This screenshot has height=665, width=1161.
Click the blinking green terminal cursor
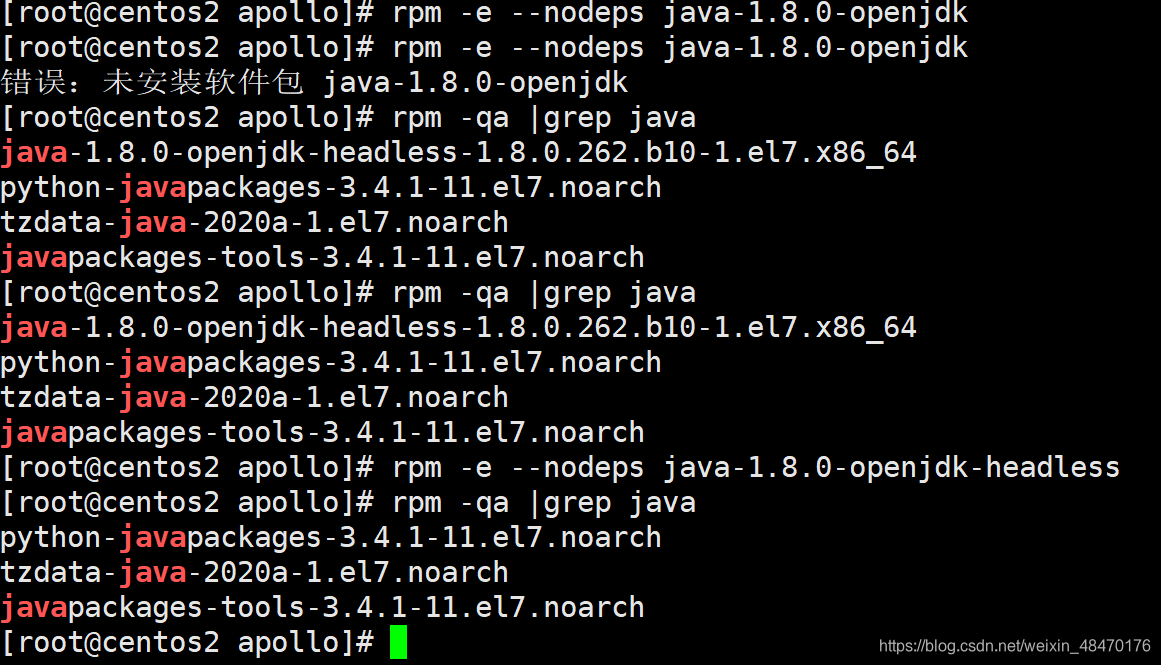pyautogui.click(x=398, y=642)
